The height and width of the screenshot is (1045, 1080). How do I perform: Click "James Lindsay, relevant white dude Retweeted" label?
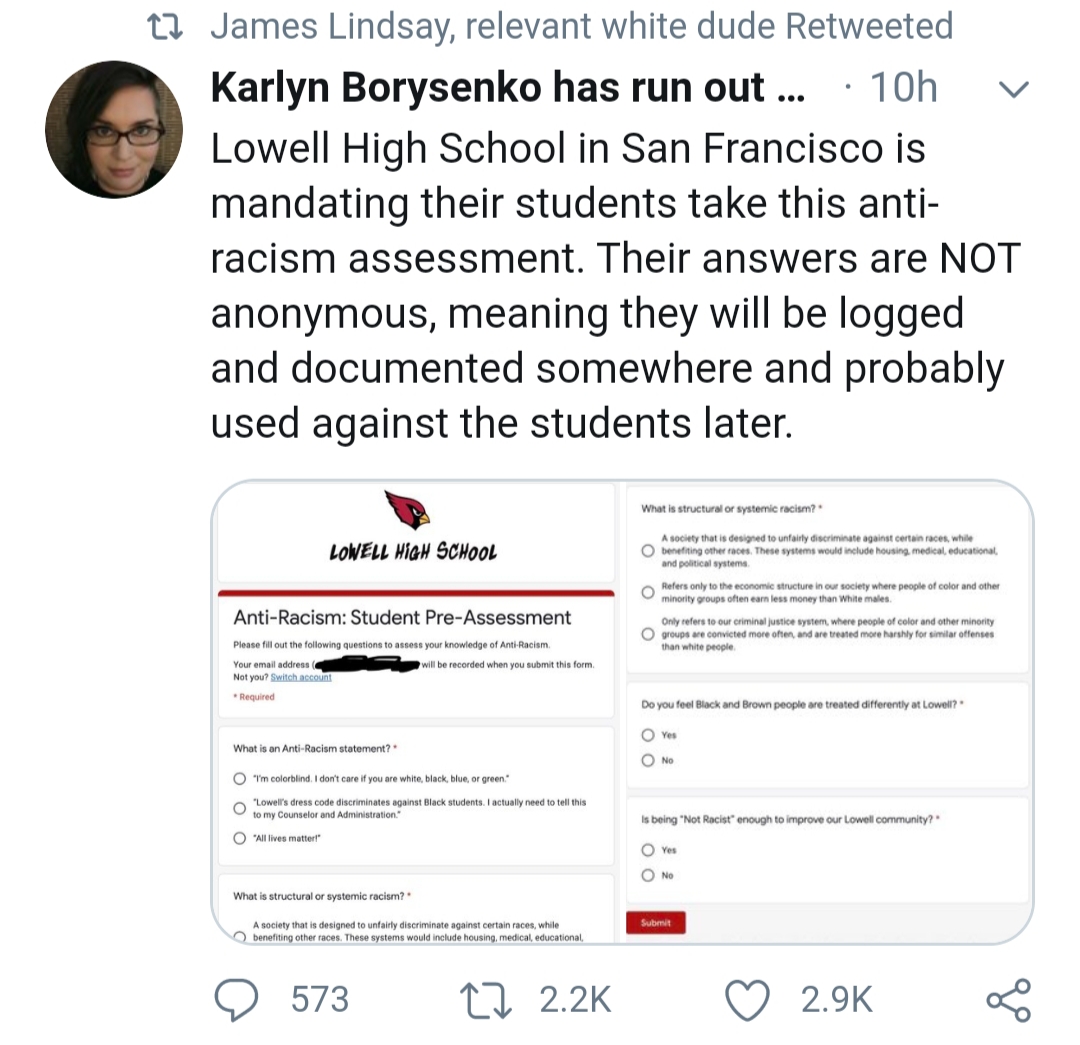[581, 26]
